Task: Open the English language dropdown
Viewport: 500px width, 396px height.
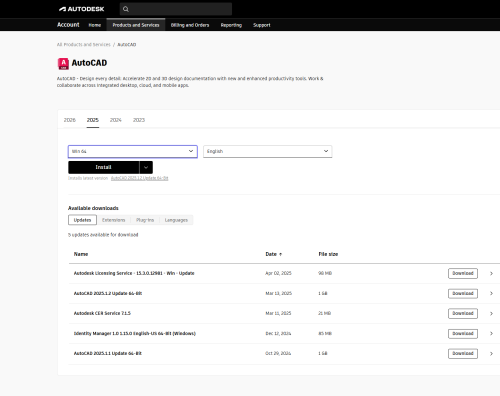Action: pyautogui.click(x=268, y=151)
